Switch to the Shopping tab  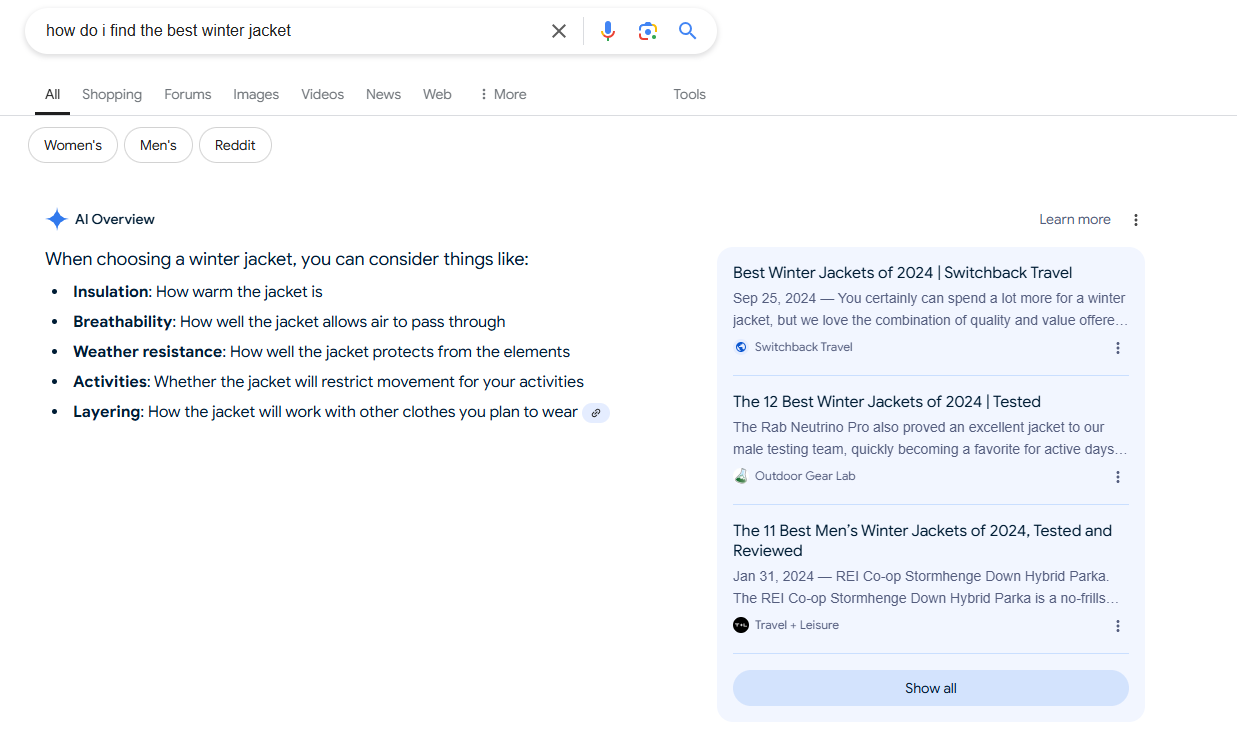[x=112, y=94]
